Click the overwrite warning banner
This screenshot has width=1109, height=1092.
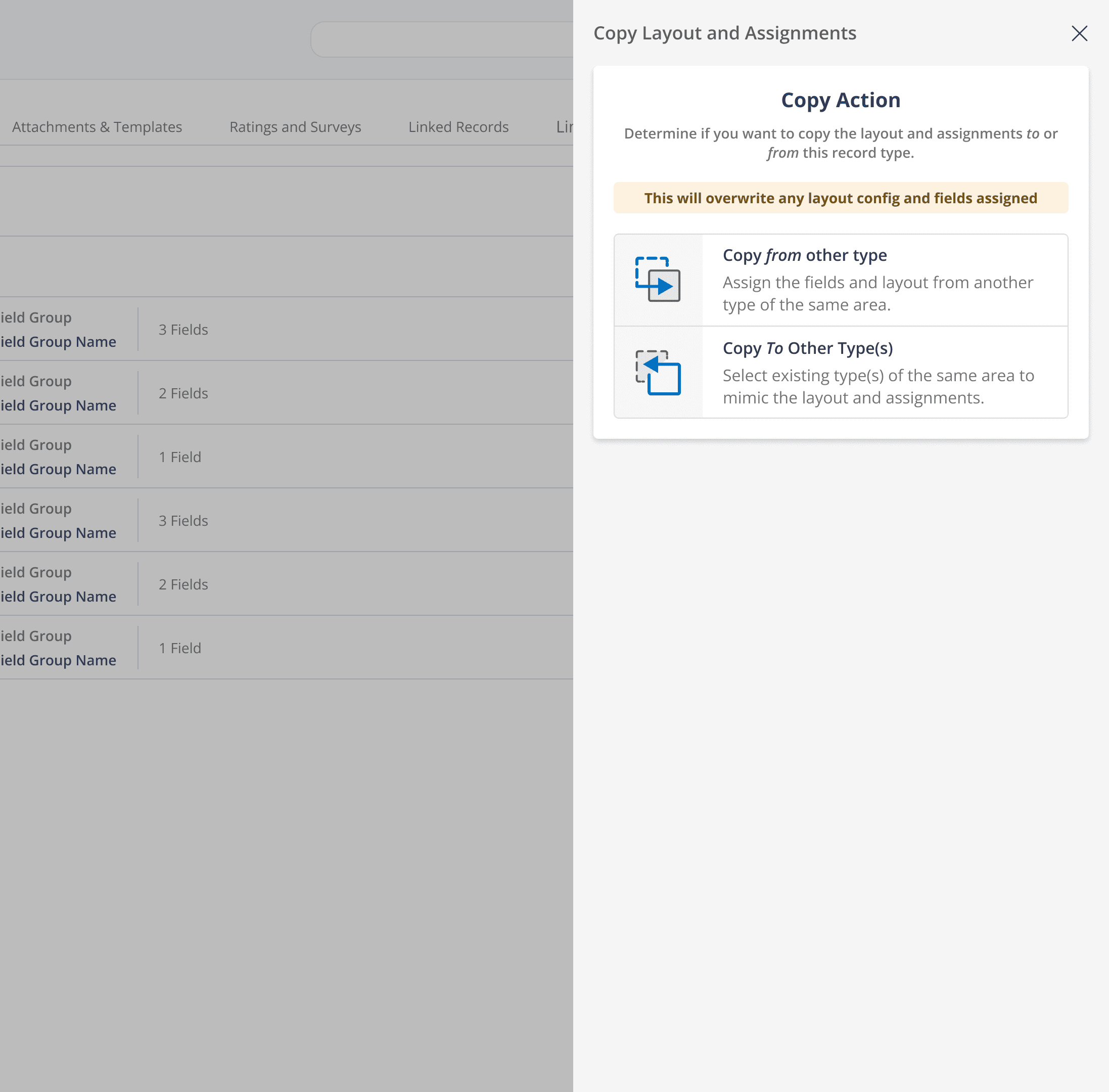(x=840, y=199)
